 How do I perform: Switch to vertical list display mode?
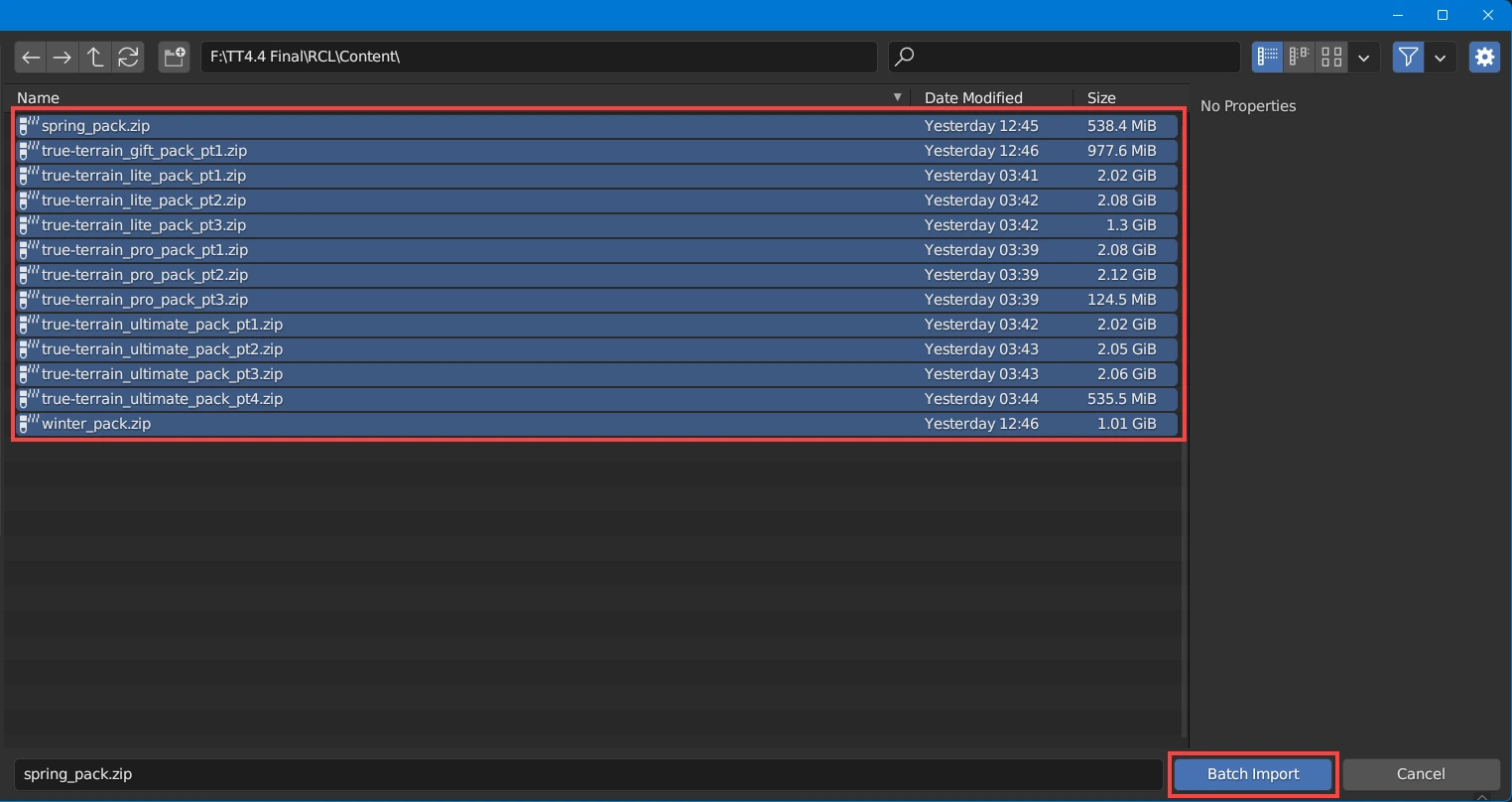pyautogui.click(x=1267, y=58)
